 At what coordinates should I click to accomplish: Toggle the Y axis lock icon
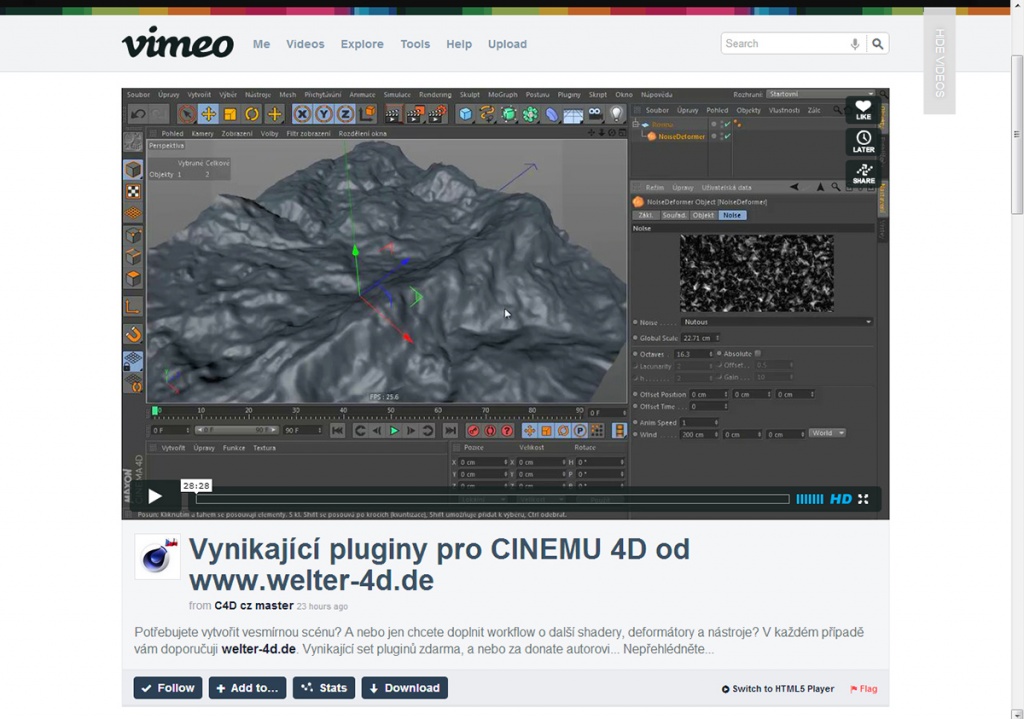click(323, 114)
